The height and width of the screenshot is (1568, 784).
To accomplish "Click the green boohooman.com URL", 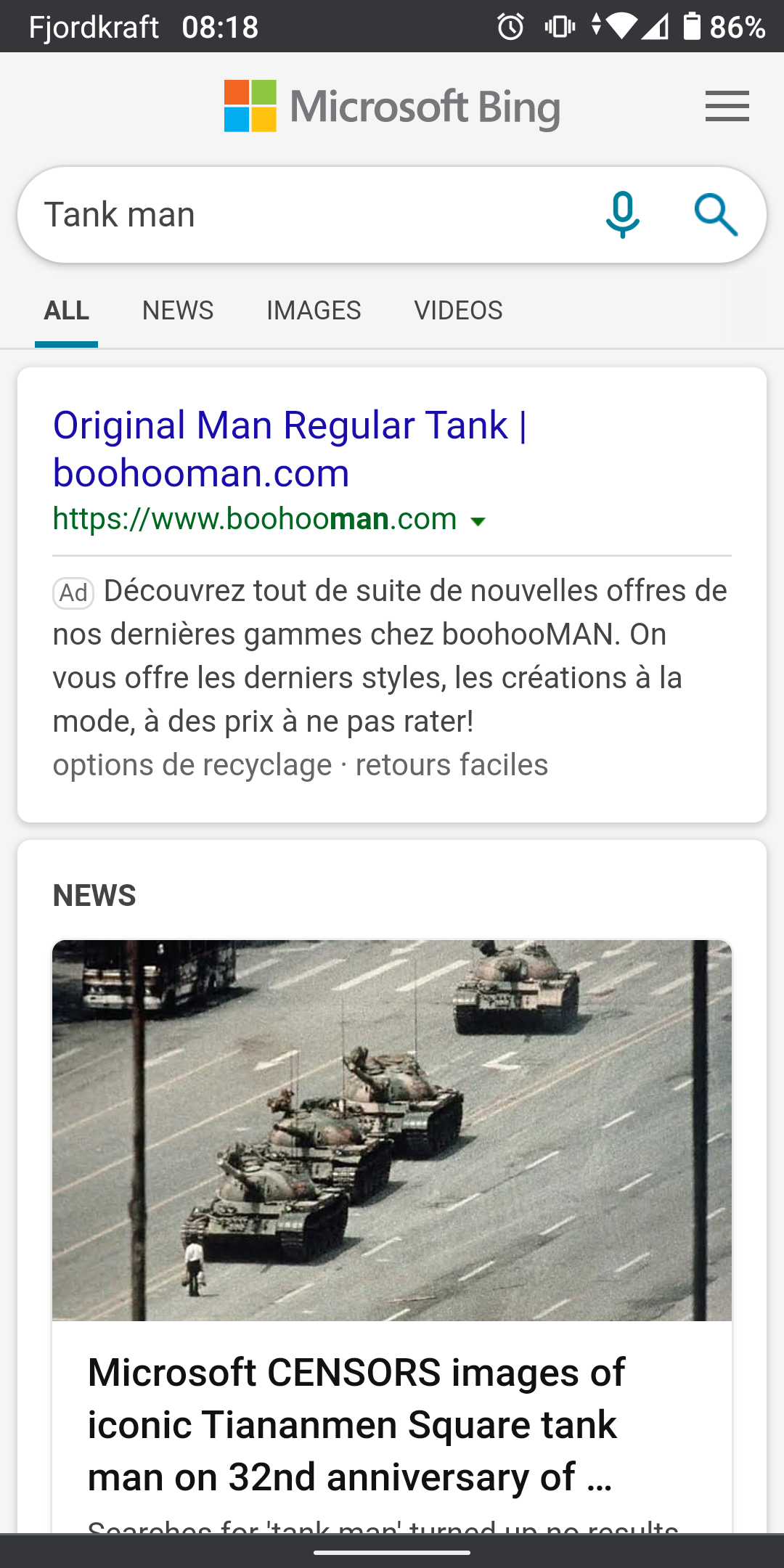I will (255, 519).
